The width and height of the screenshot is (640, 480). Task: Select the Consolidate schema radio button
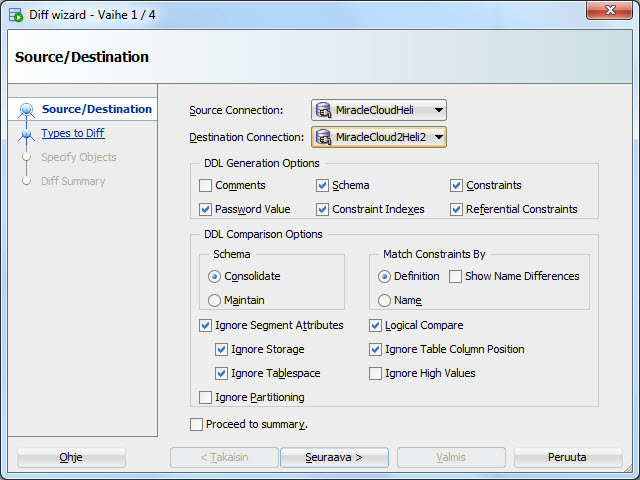[214, 276]
